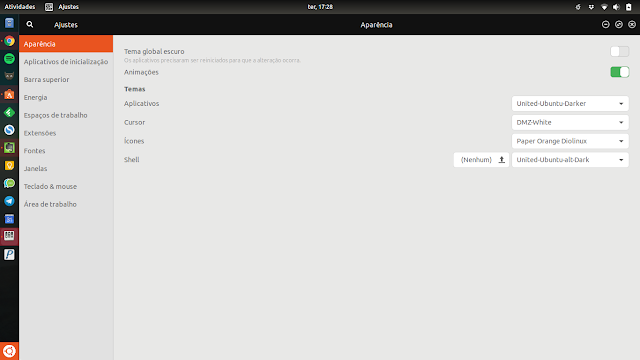640x360 pixels.
Task: Select Aparência in the sidebar
Action: coord(66,44)
